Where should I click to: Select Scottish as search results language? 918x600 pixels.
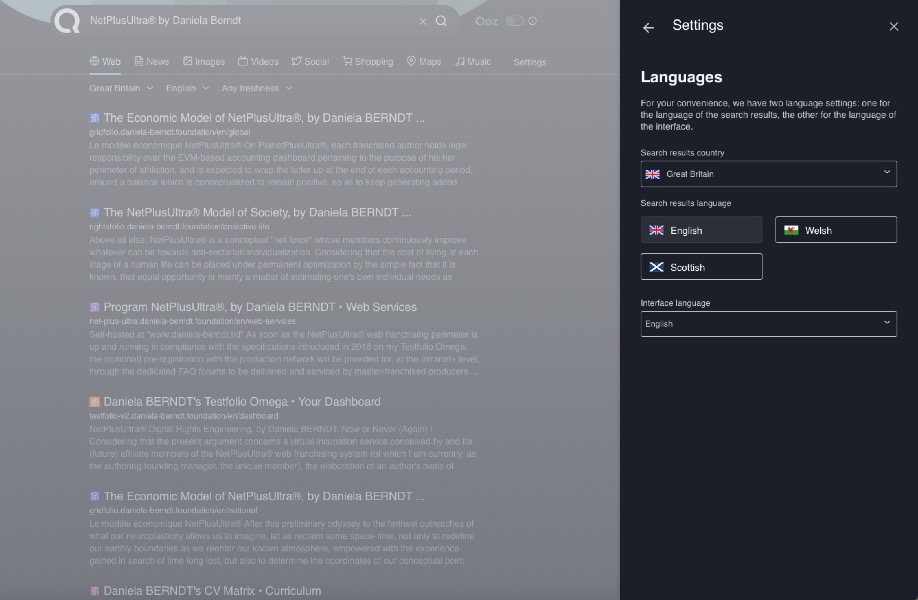click(x=701, y=267)
